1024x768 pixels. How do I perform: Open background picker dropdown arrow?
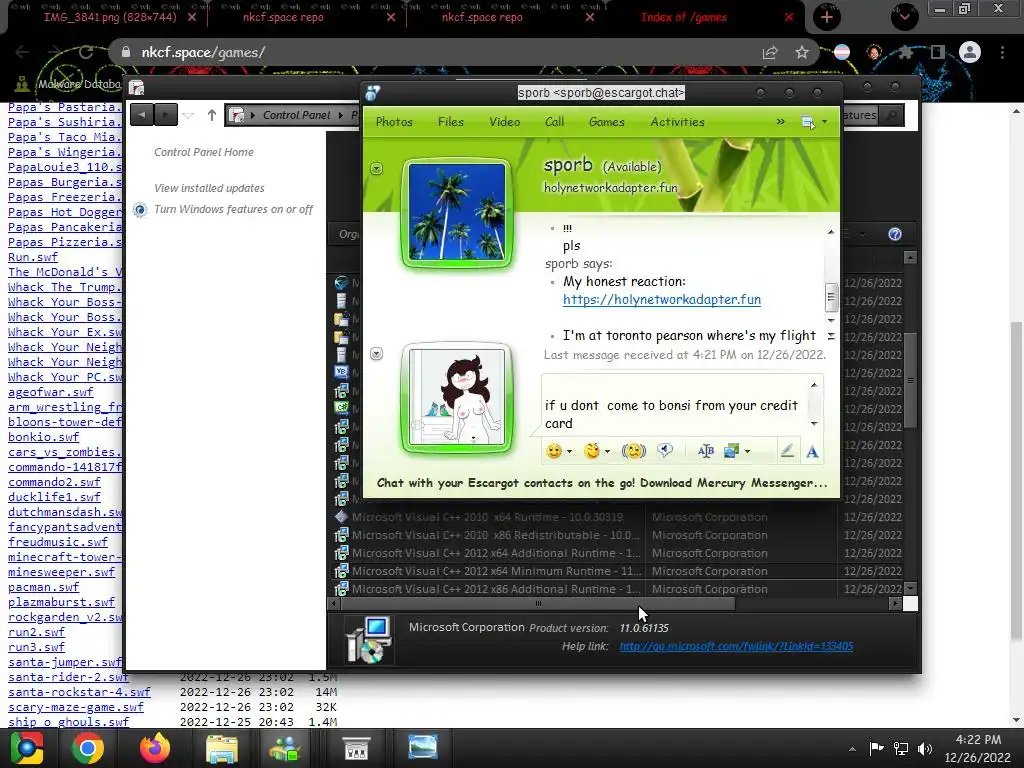click(747, 451)
